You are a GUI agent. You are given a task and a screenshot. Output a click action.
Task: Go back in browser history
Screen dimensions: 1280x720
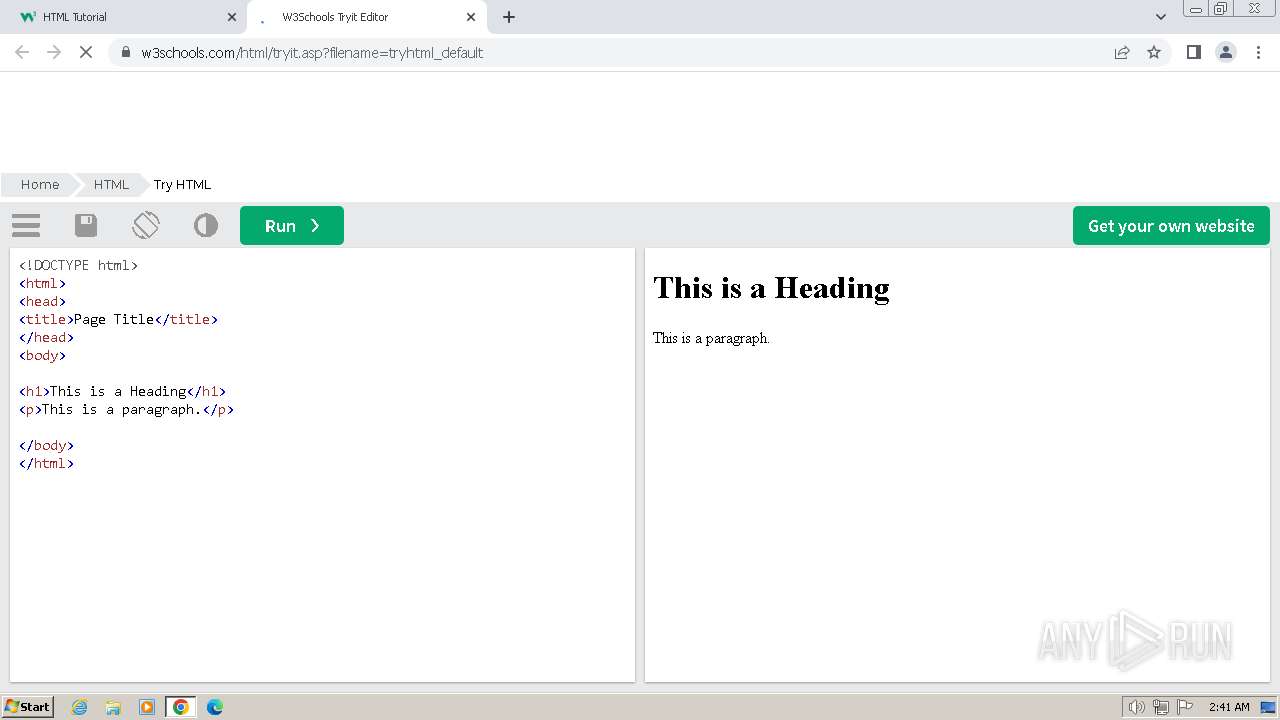point(22,52)
